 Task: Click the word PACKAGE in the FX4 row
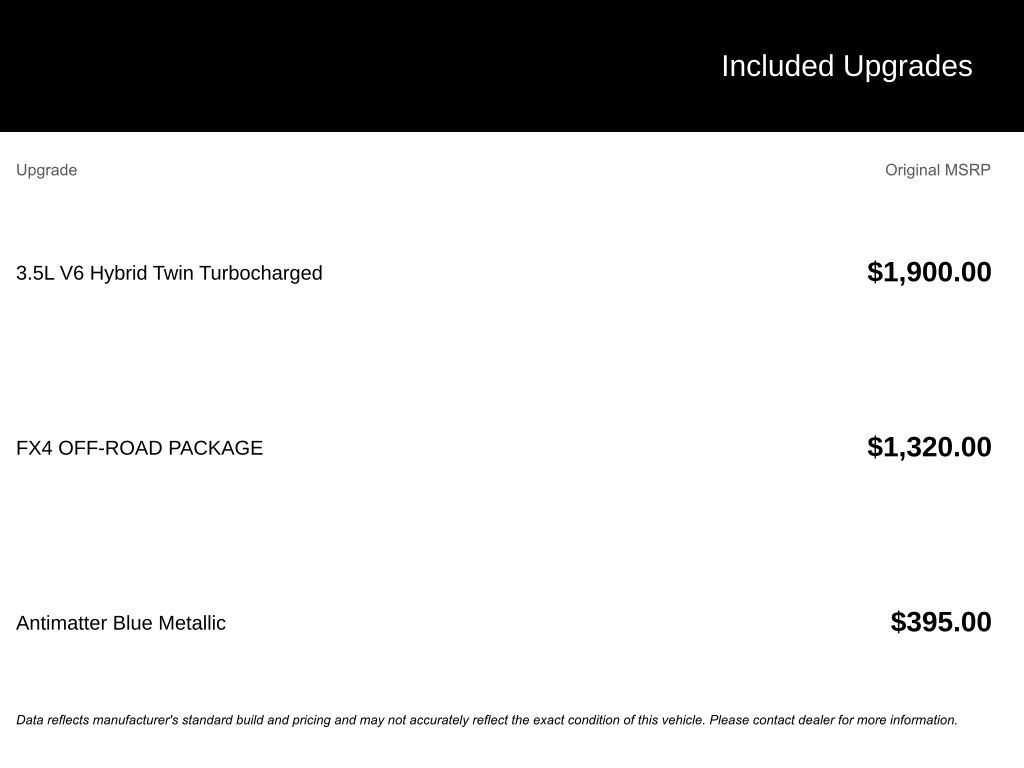point(215,448)
